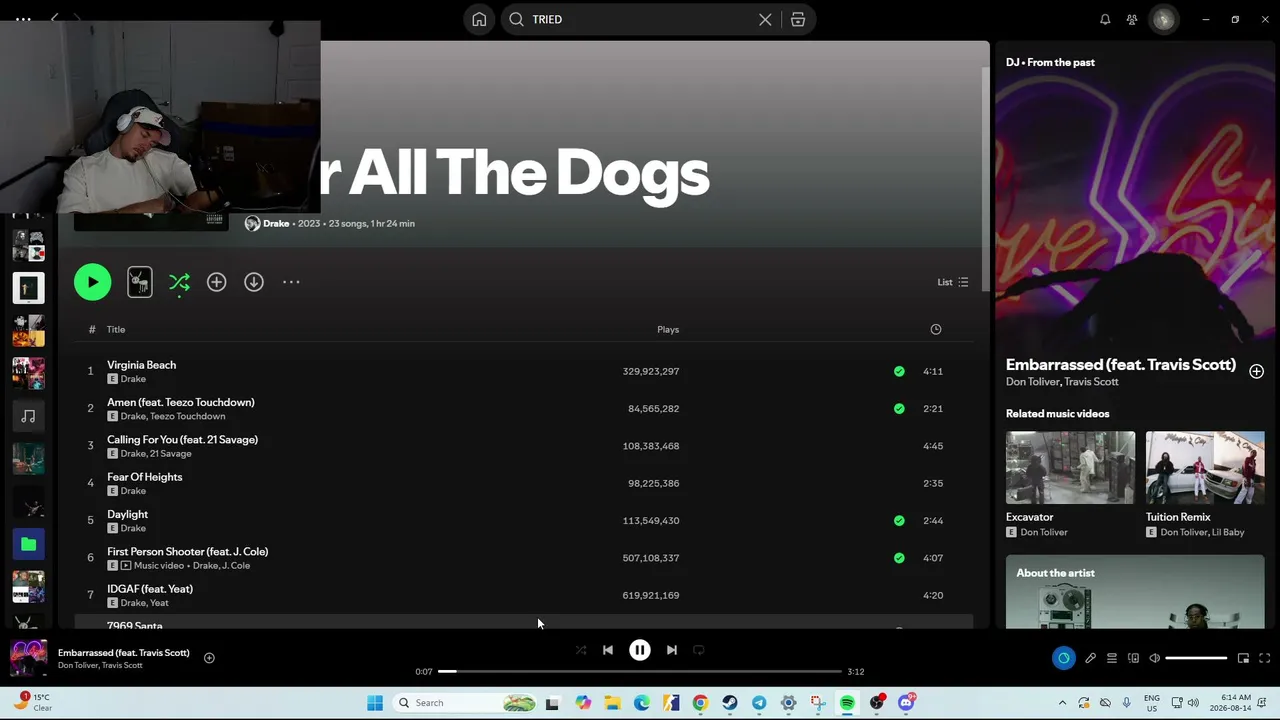Skip to the previous track

[x=607, y=650]
